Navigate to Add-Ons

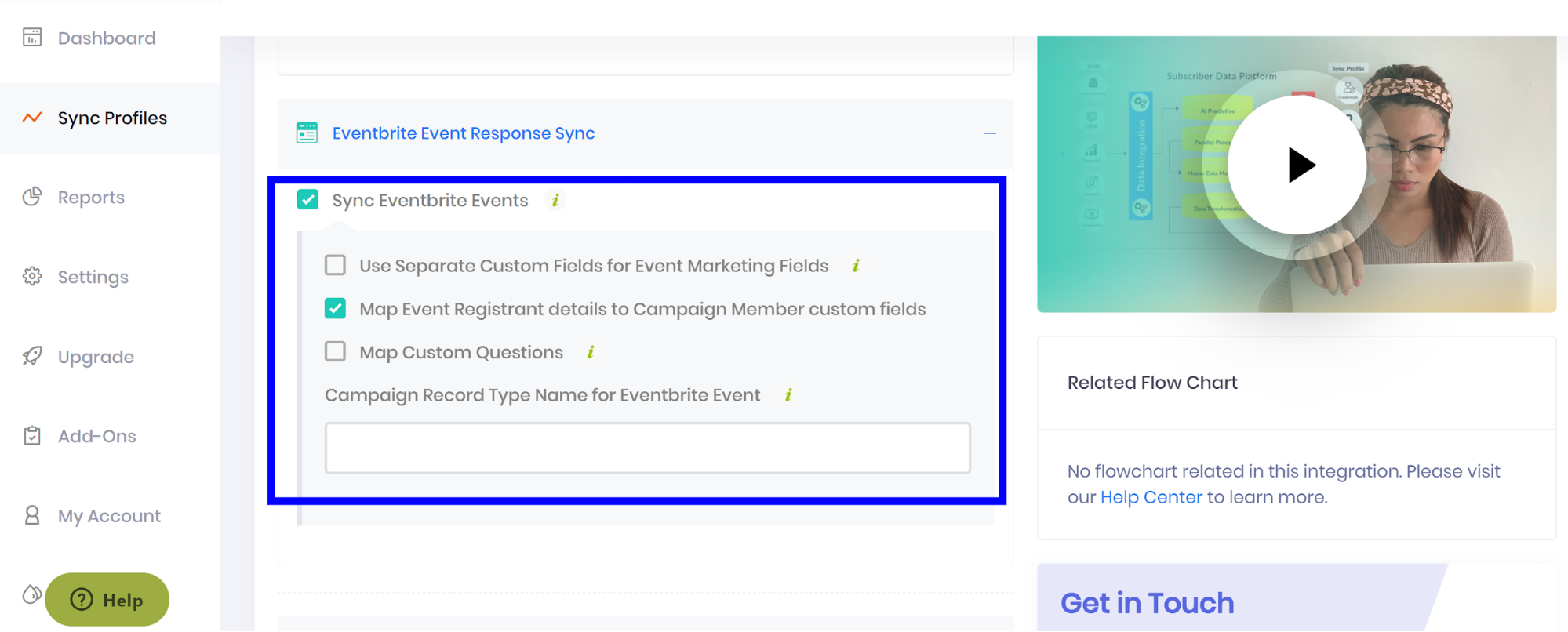(x=97, y=436)
